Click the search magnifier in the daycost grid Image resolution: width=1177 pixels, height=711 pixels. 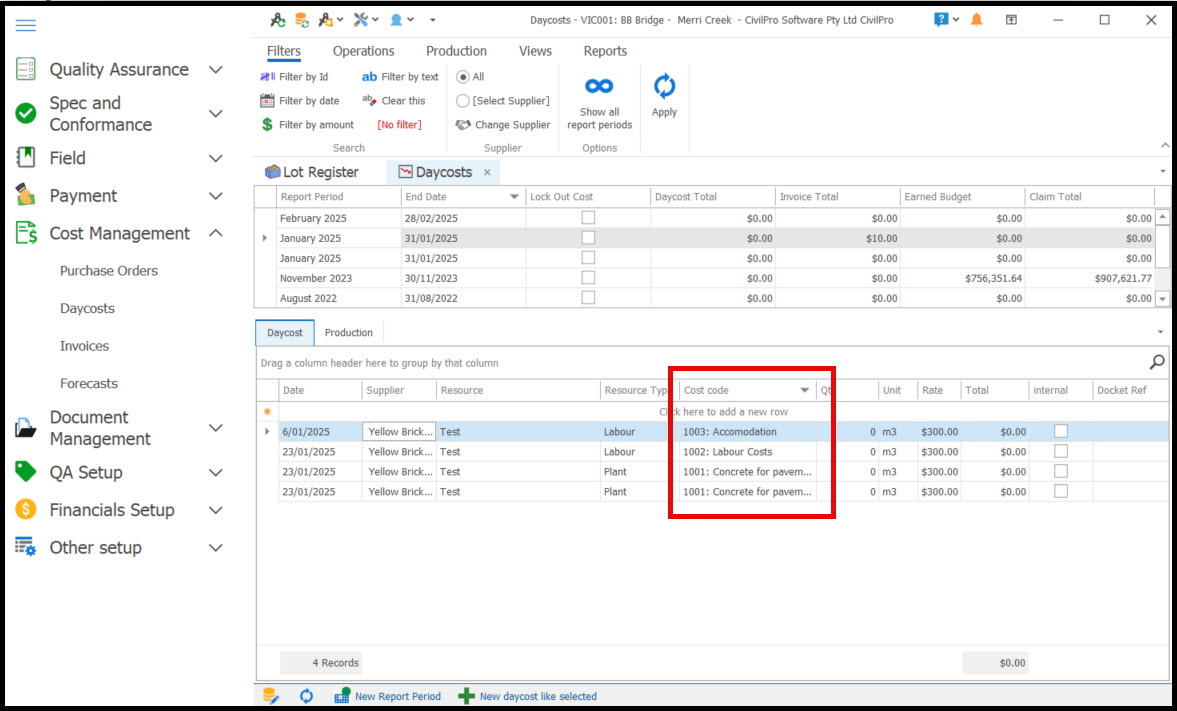click(x=1156, y=362)
